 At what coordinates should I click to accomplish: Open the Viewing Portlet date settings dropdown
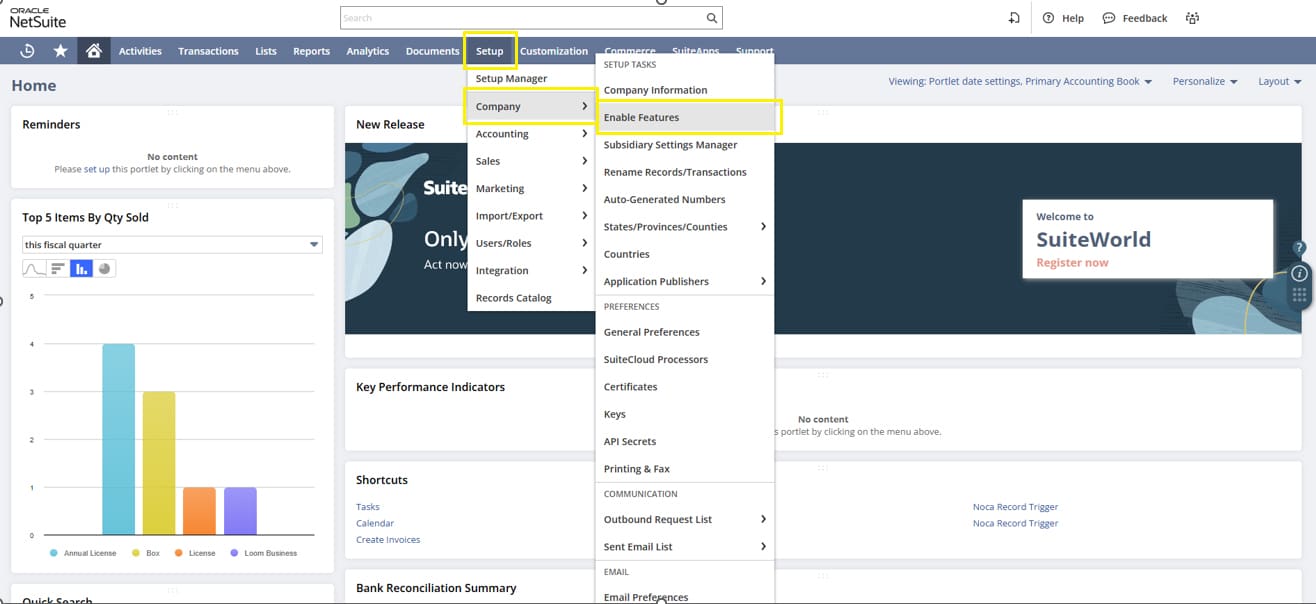tap(1020, 81)
